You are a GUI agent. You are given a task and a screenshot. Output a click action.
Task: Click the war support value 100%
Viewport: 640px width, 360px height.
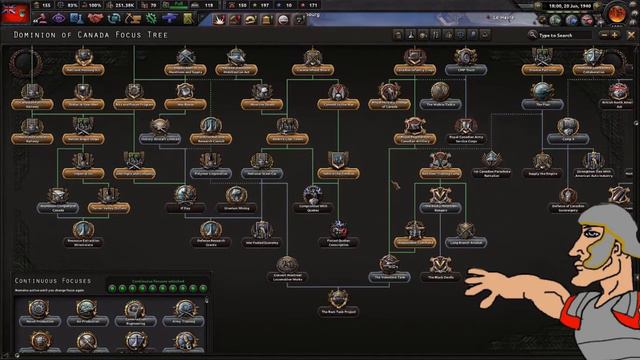click(x=95, y=5)
